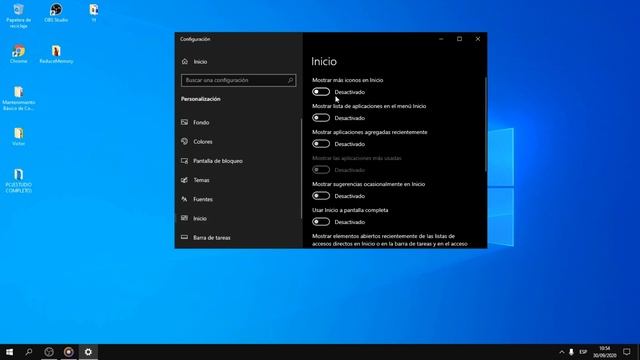Click the Temas brush icon
Screen dimensions: 640x360
184,180
